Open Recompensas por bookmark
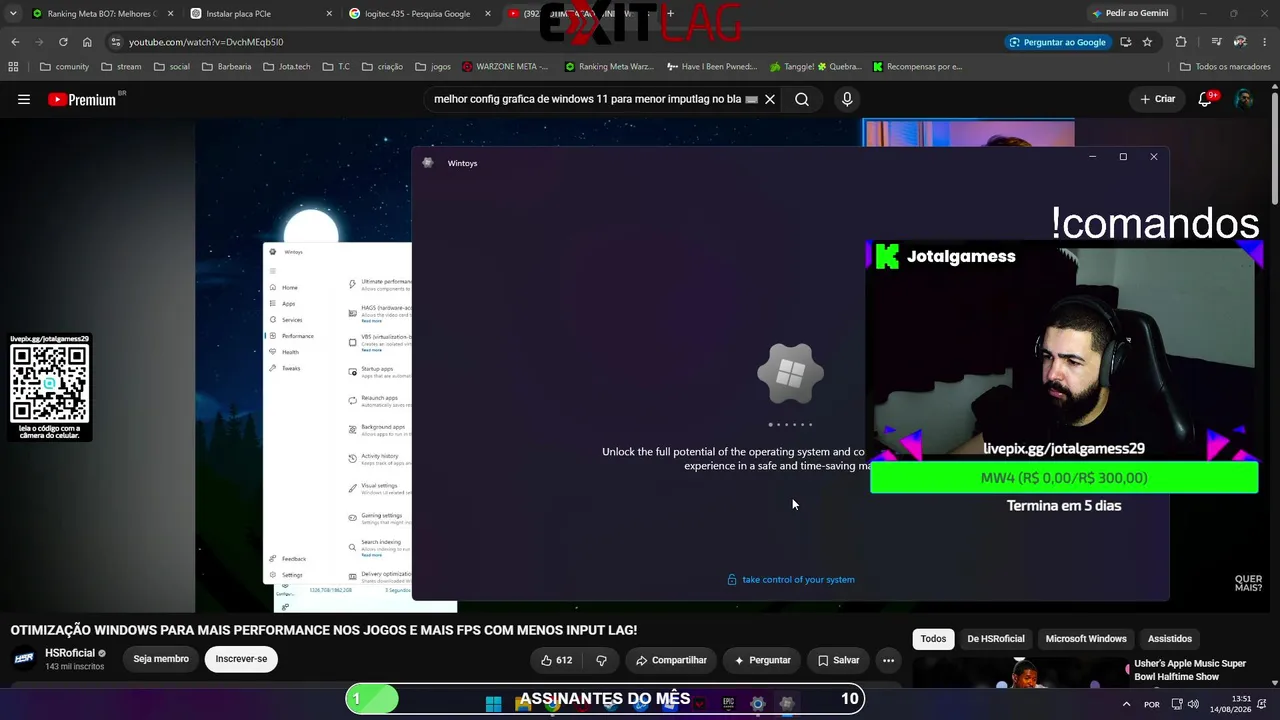This screenshot has height=720, width=1280. tap(917, 67)
